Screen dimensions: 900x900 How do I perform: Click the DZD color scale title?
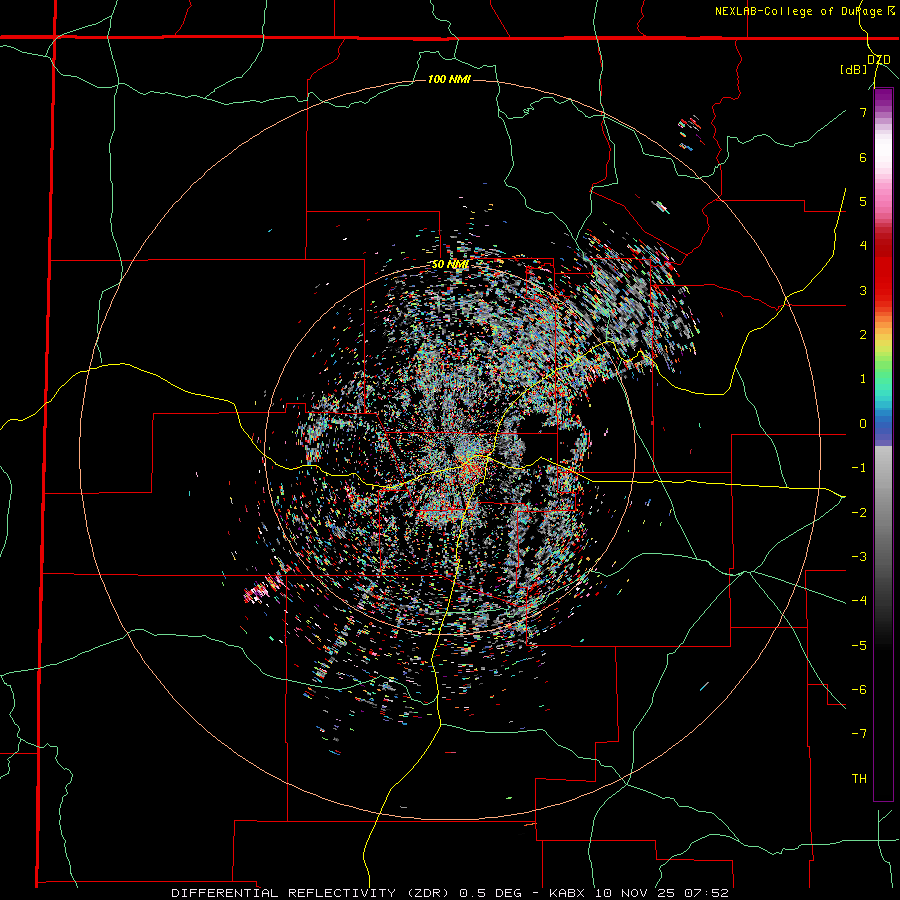(879, 59)
